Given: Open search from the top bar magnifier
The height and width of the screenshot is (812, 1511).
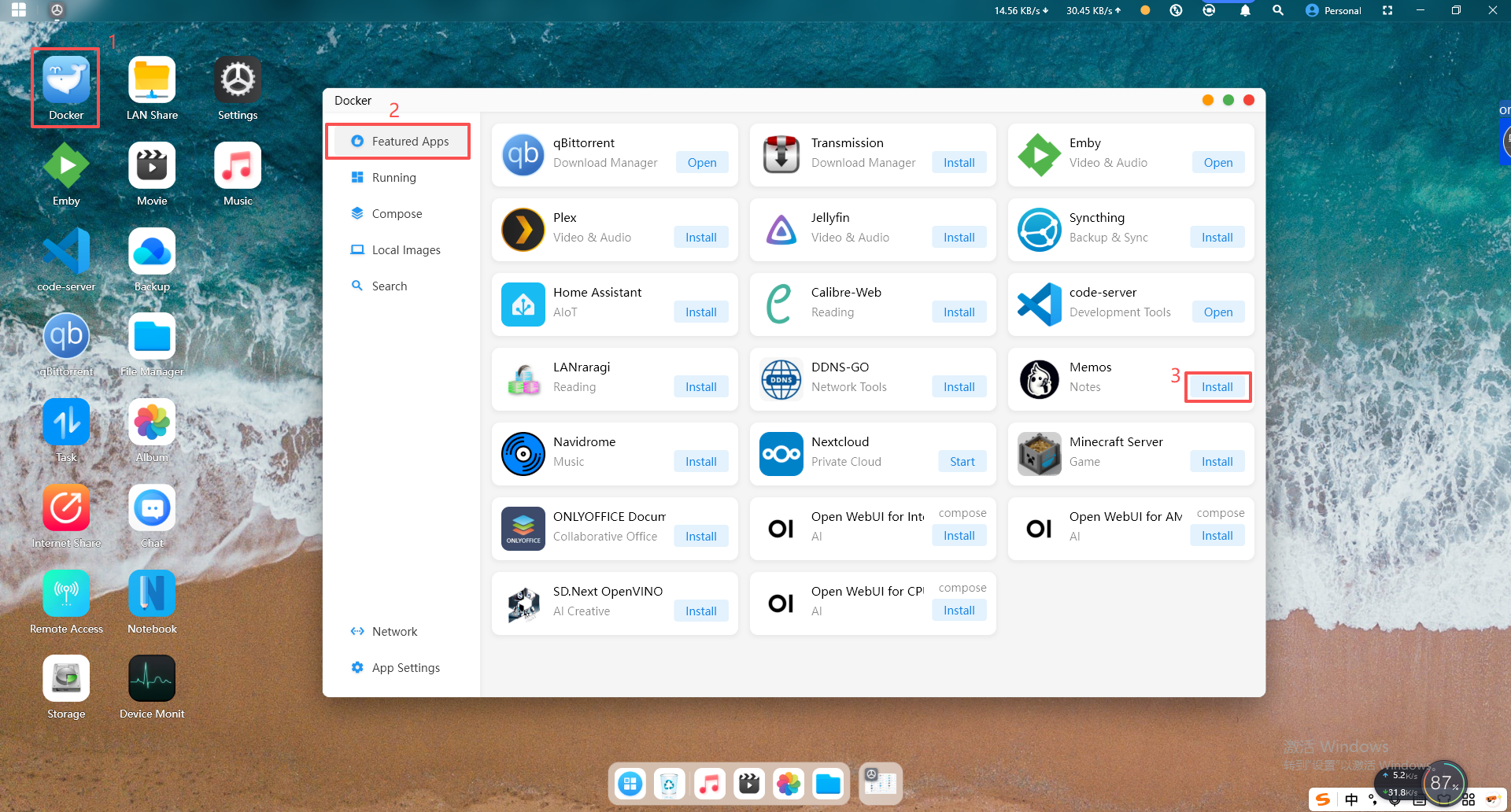Looking at the screenshot, I should point(1278,10).
